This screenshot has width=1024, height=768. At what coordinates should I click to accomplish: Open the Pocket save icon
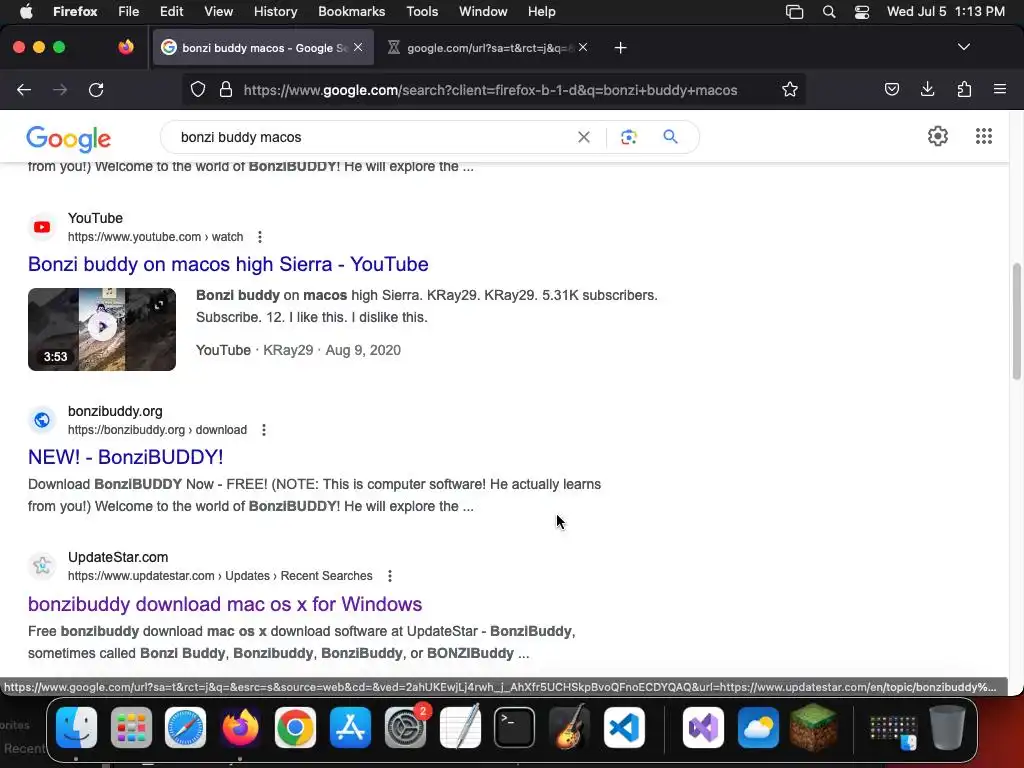point(891,89)
